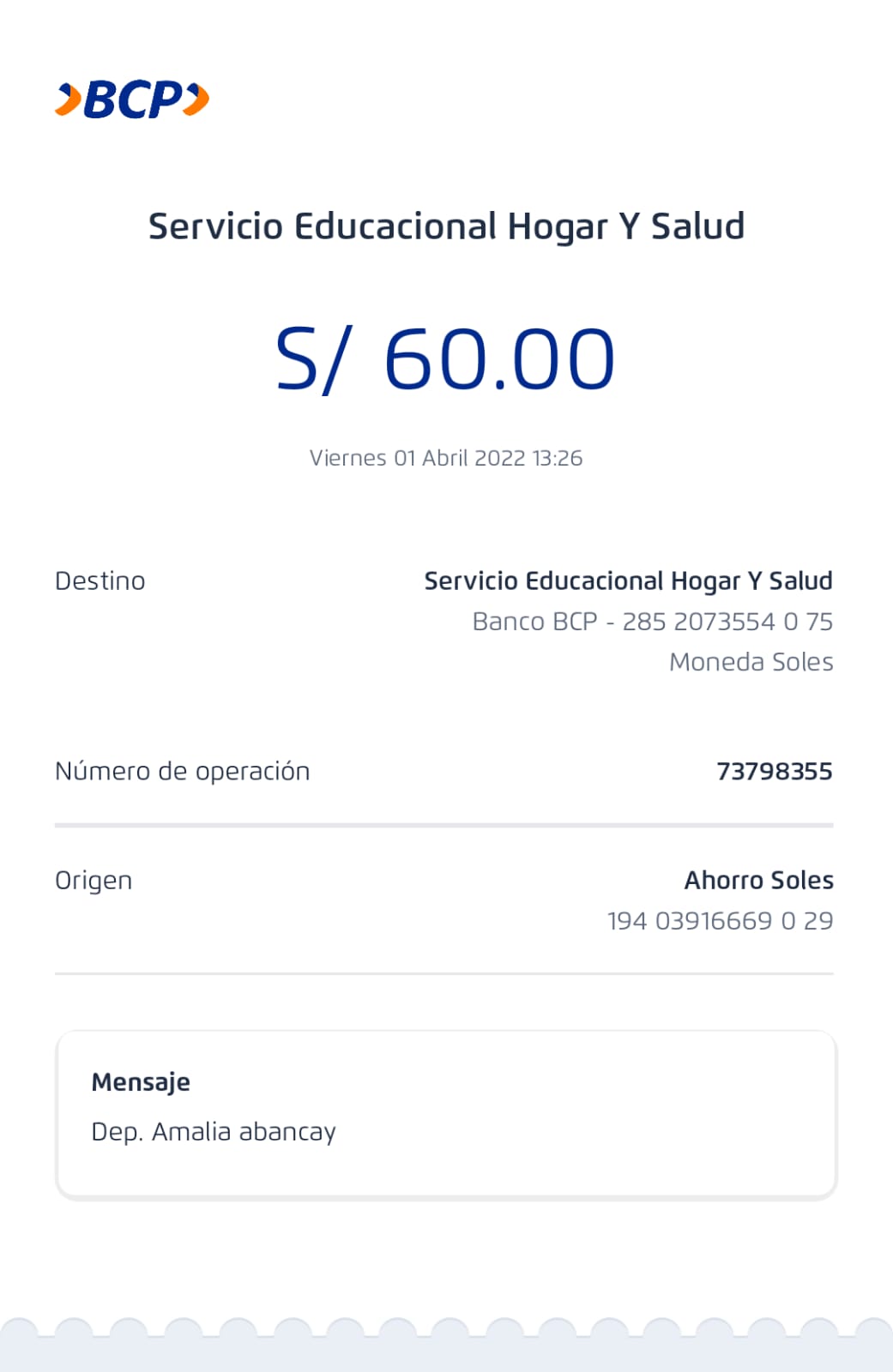893x1372 pixels.
Task: Click the Destino label
Action: (x=100, y=581)
